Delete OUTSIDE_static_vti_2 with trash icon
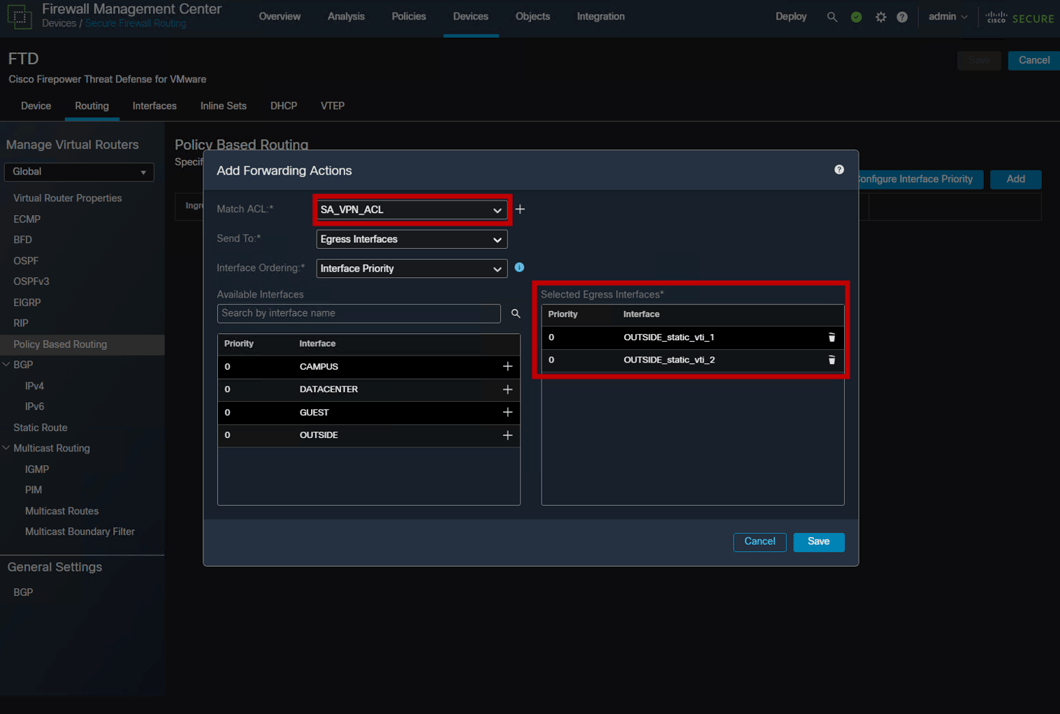The image size is (1060, 714). pyautogui.click(x=832, y=360)
